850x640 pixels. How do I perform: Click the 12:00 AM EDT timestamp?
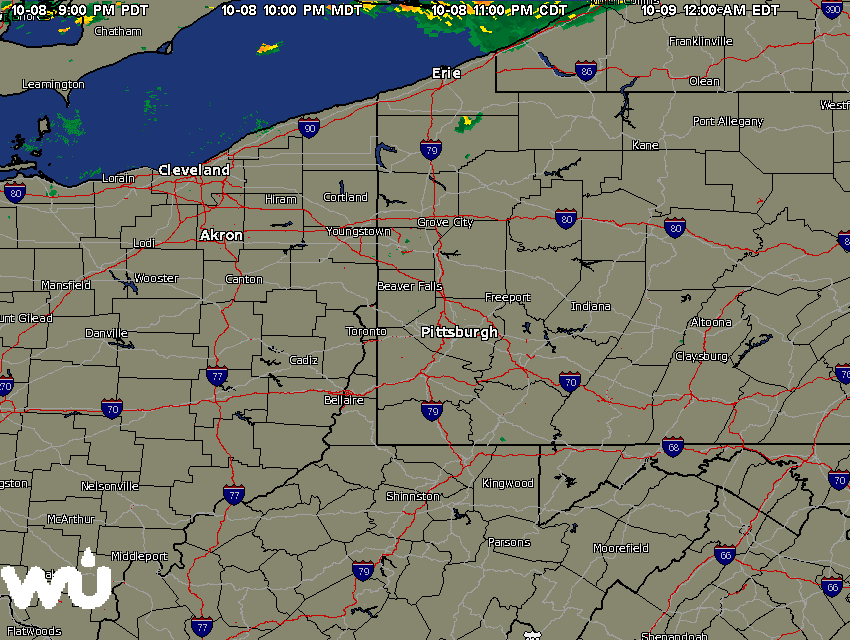(710, 10)
